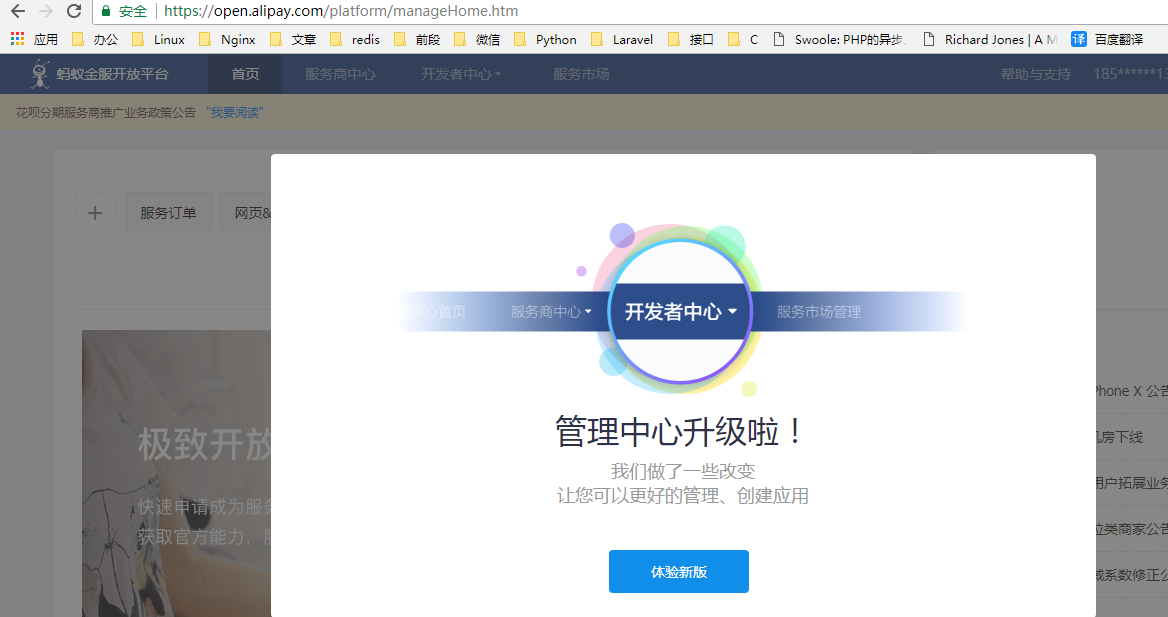Expand the Laravel bookmarks folder
The width and height of the screenshot is (1168, 617).
pyautogui.click(x=622, y=40)
